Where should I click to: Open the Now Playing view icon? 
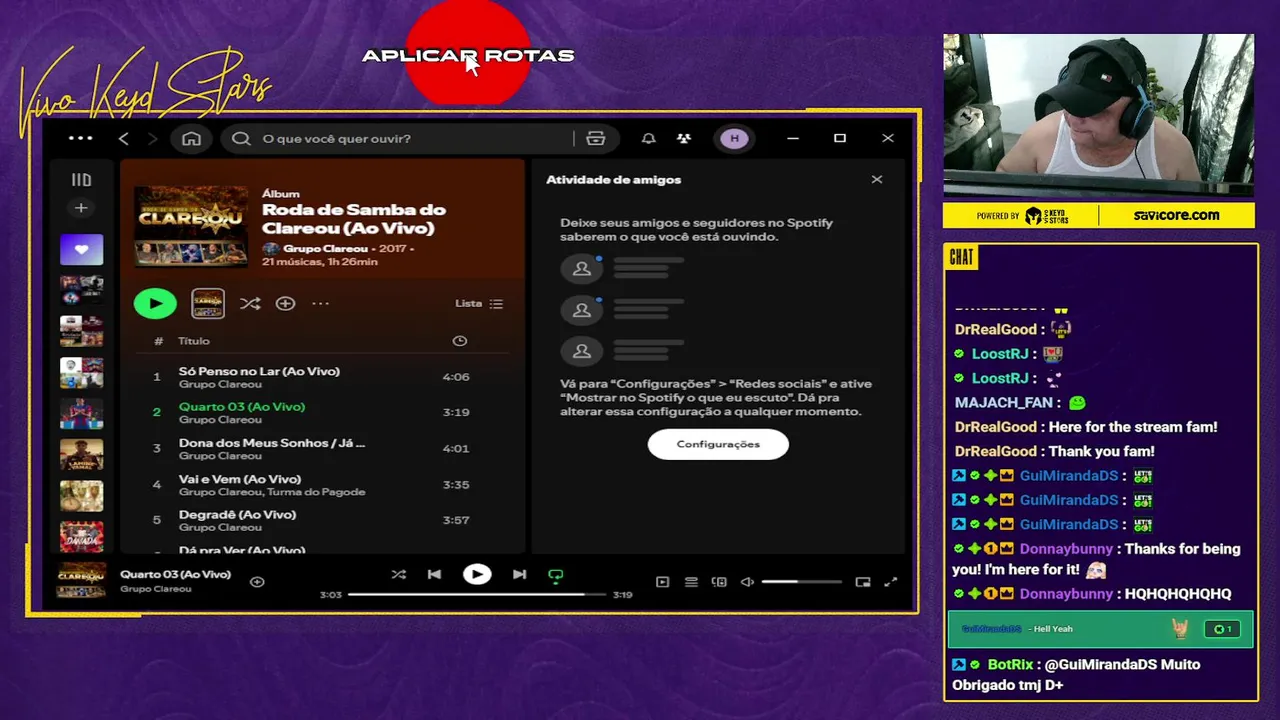[x=662, y=582]
